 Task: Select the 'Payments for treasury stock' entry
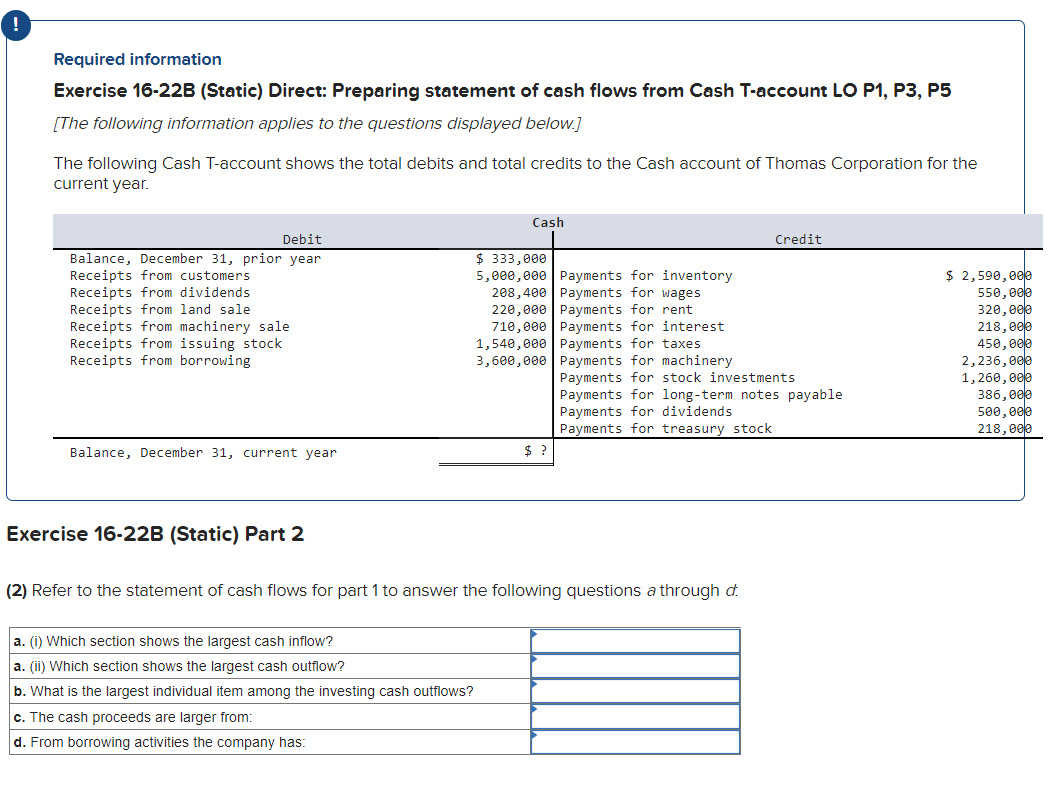670,428
